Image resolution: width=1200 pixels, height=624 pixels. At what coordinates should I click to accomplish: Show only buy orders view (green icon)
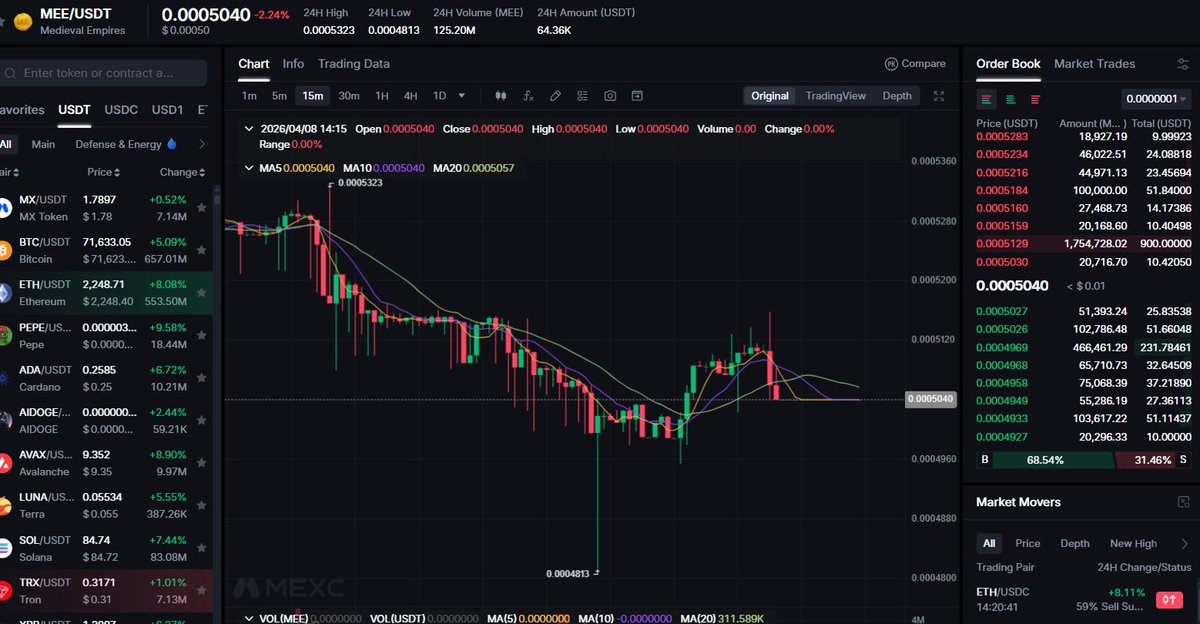(x=1011, y=99)
